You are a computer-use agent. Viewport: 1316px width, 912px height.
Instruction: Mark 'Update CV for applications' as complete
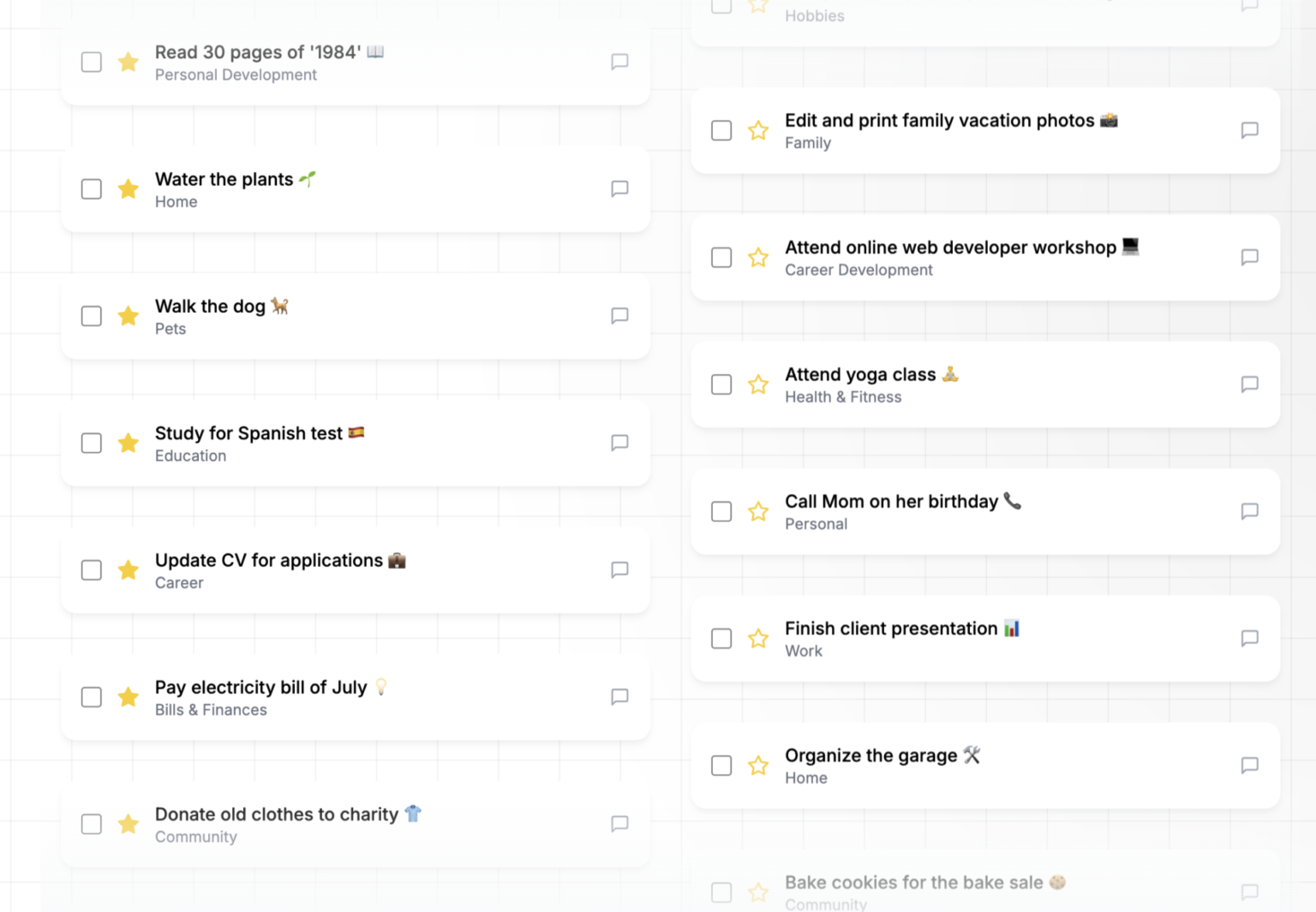coord(91,569)
